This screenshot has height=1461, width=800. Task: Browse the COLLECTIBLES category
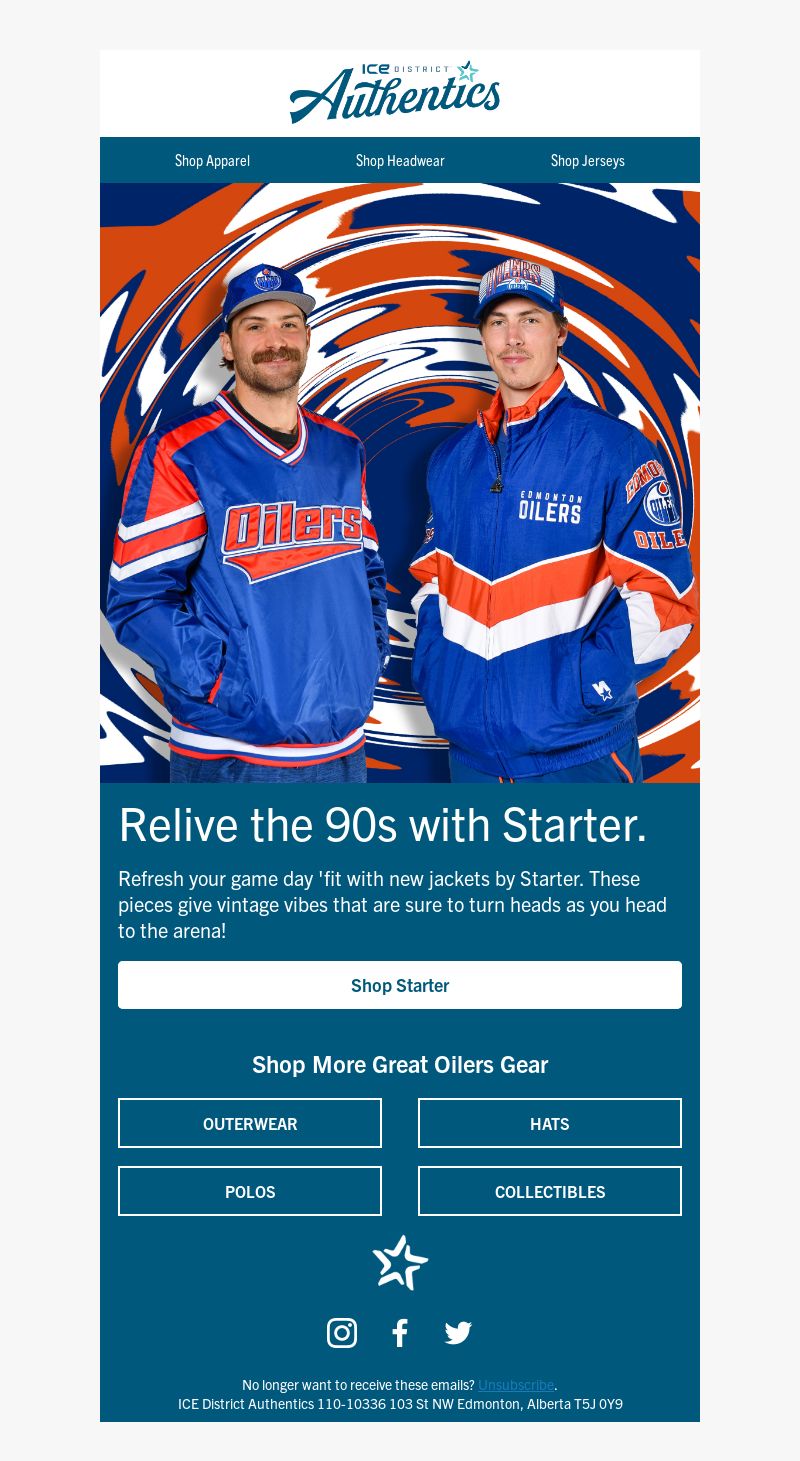point(550,1191)
